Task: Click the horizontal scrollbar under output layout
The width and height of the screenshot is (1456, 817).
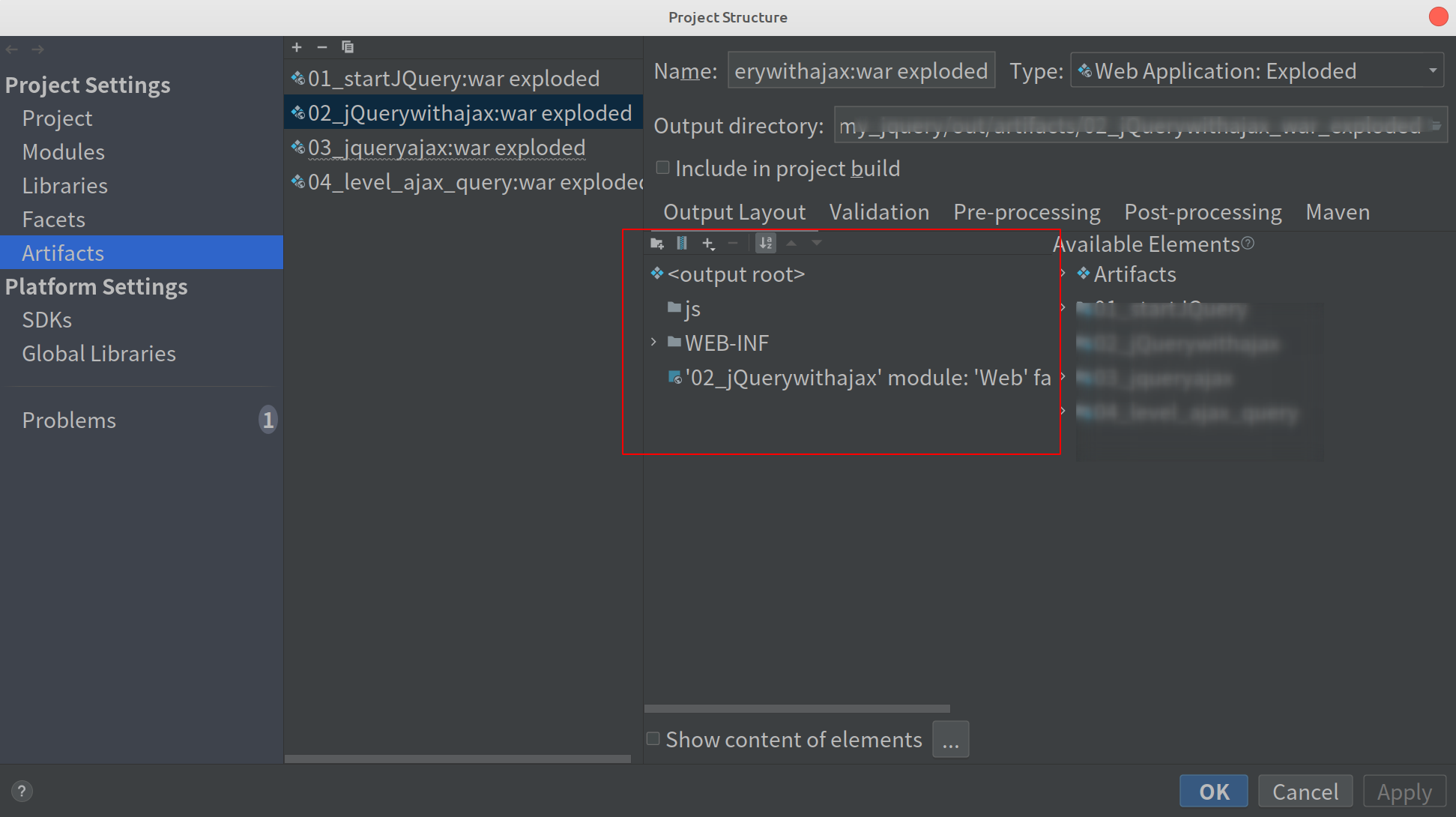Action: [797, 708]
